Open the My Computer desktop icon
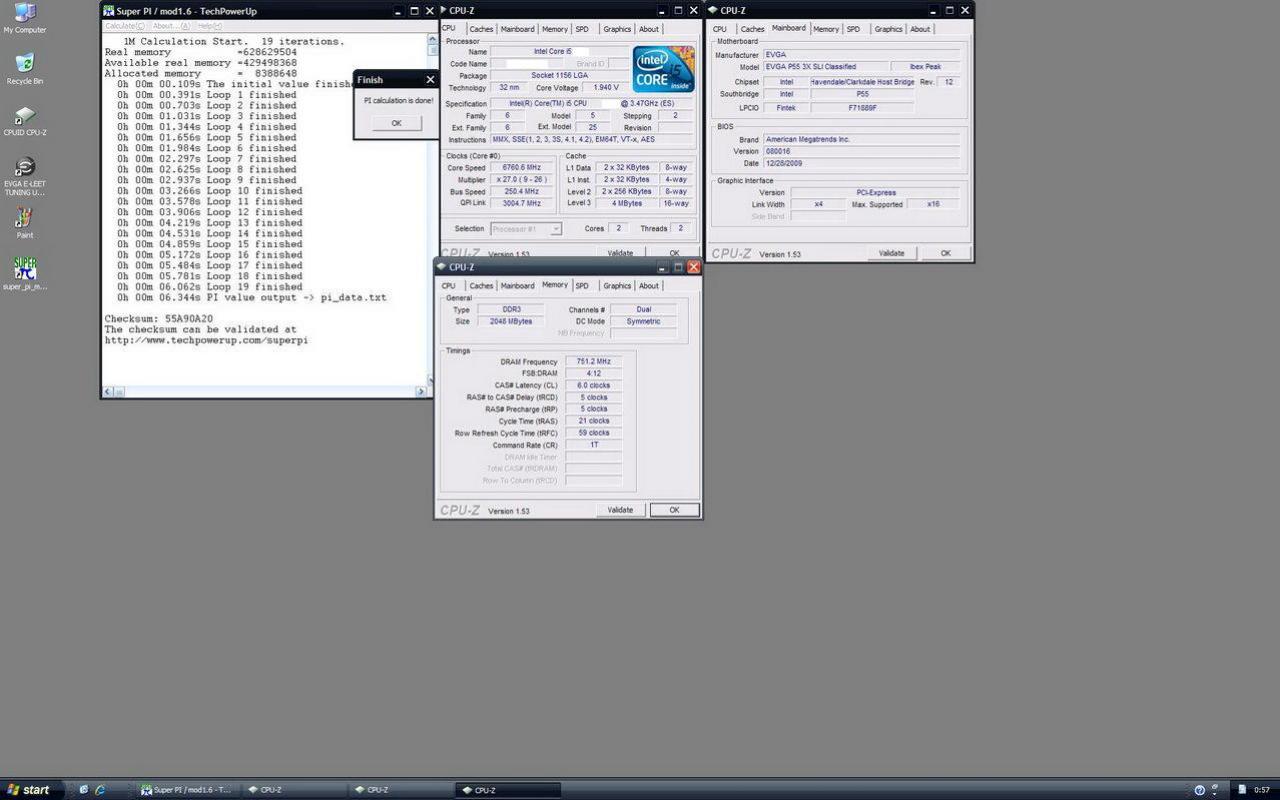The width and height of the screenshot is (1280, 800). [x=24, y=18]
